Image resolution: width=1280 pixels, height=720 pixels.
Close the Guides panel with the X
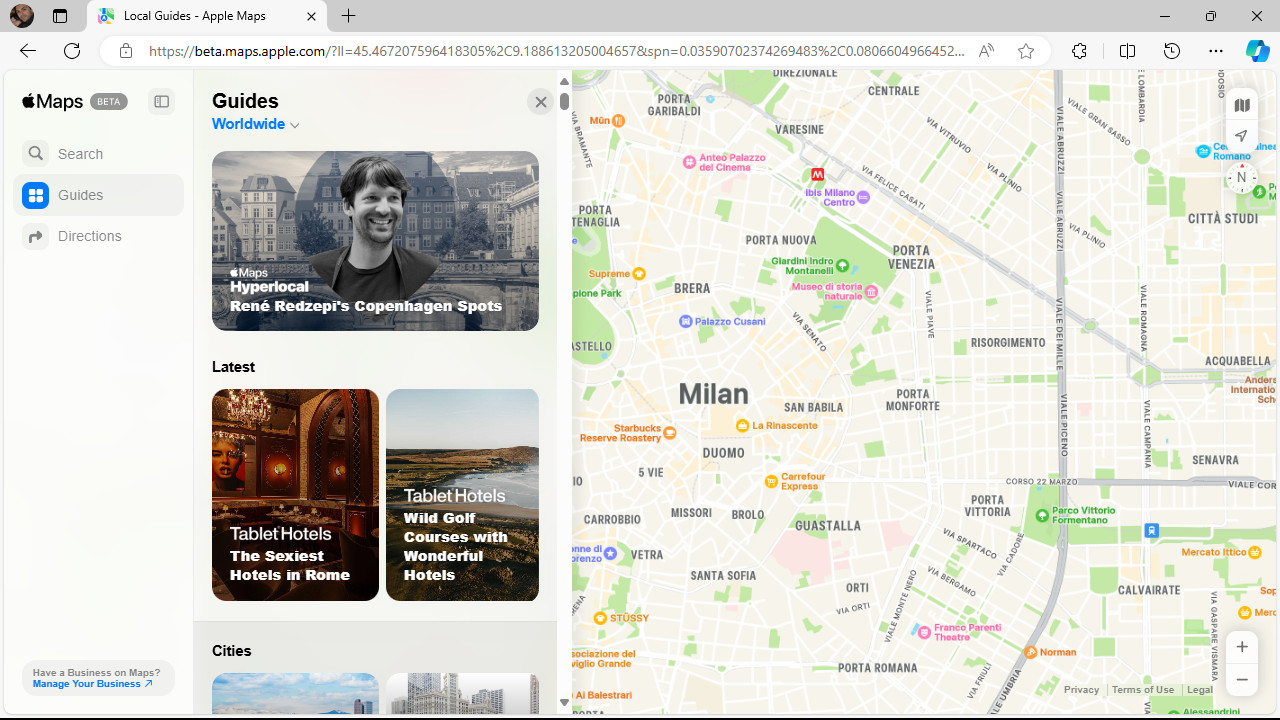click(x=541, y=101)
